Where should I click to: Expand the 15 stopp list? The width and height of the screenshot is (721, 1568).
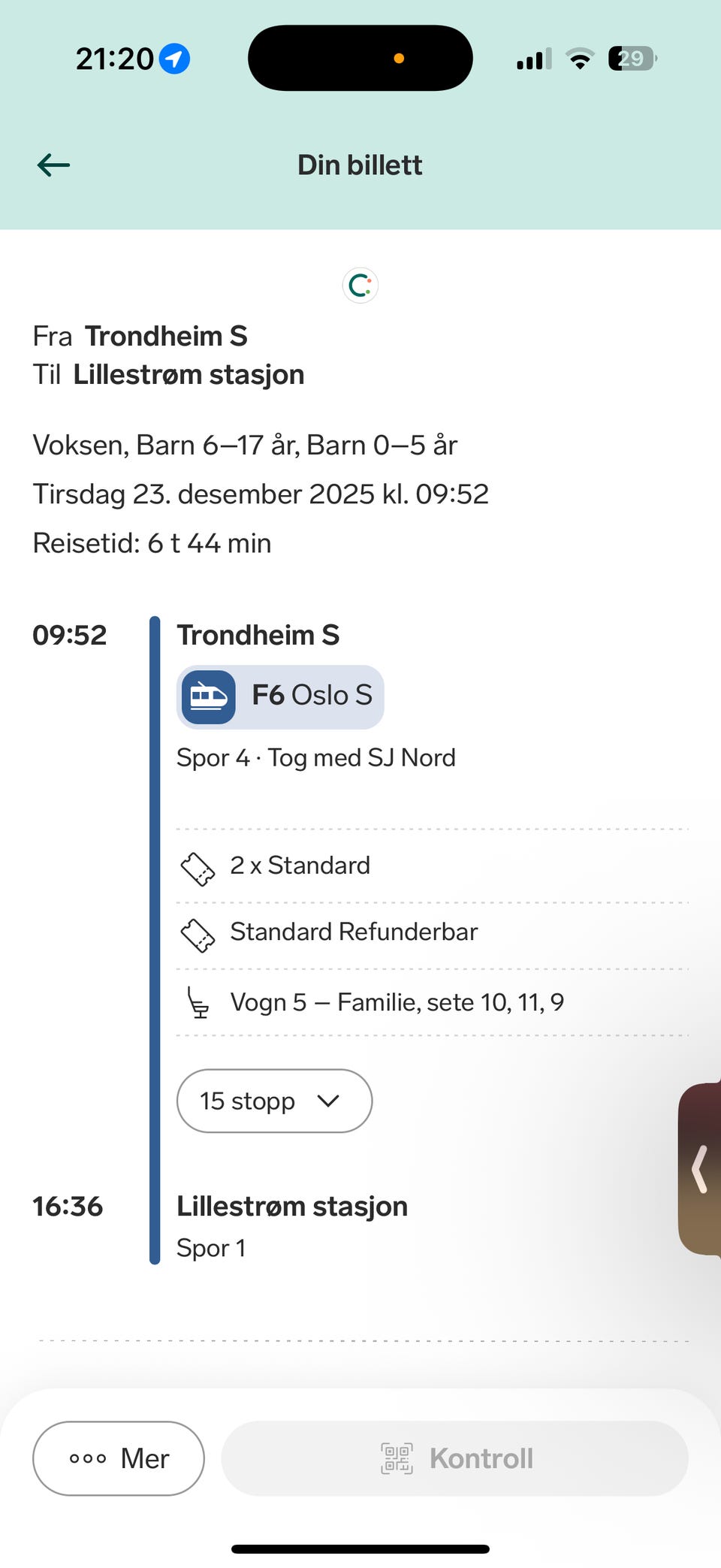[247, 1101]
